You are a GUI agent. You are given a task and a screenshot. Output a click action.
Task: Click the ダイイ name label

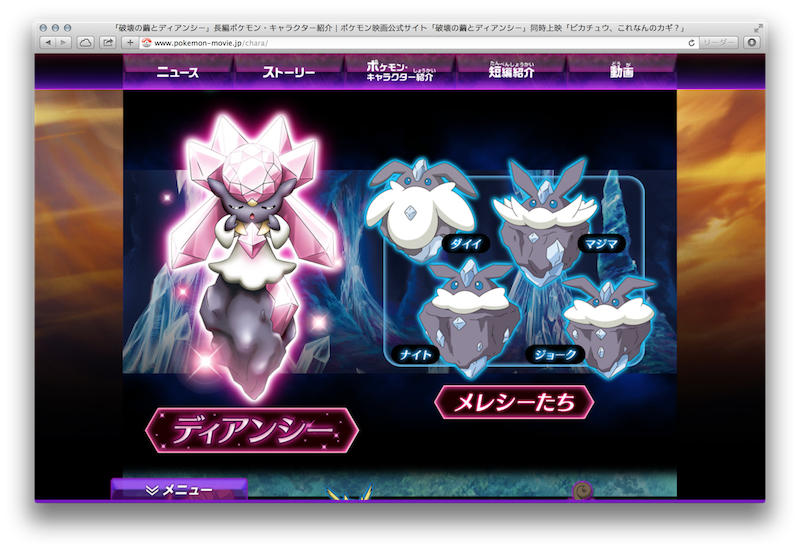[x=466, y=244]
